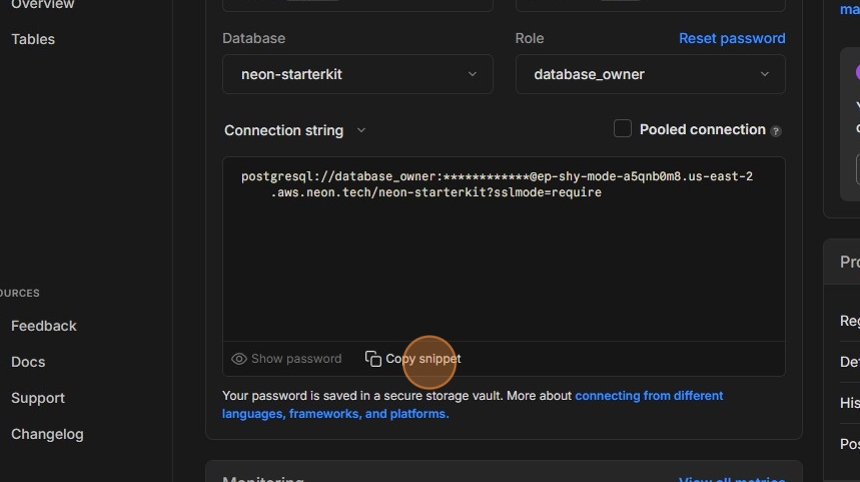This screenshot has width=860, height=482.
Task: Click the Pooled connection help question mark
Action: pos(776,131)
